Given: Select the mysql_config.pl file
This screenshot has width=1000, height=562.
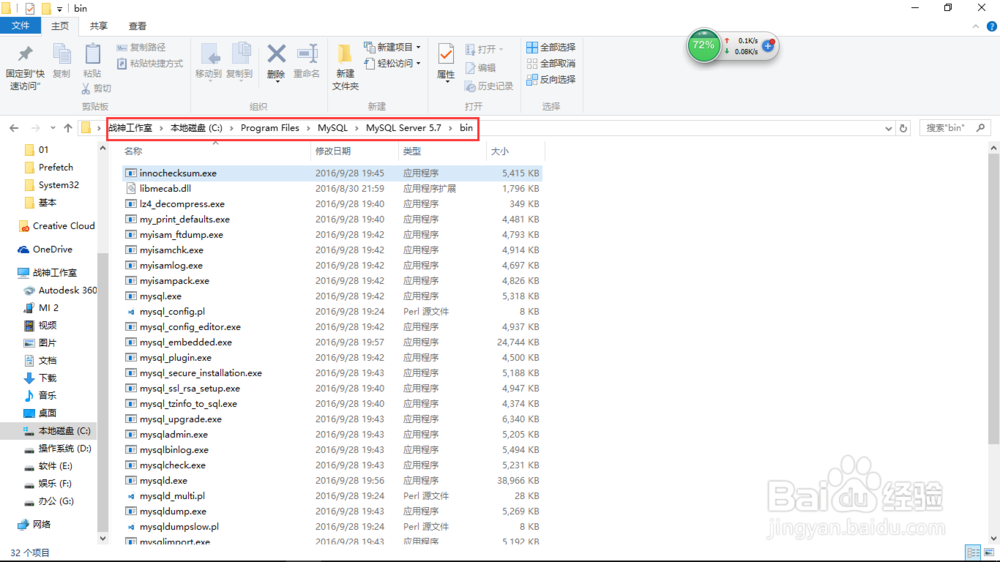Looking at the screenshot, I should coord(332,311).
